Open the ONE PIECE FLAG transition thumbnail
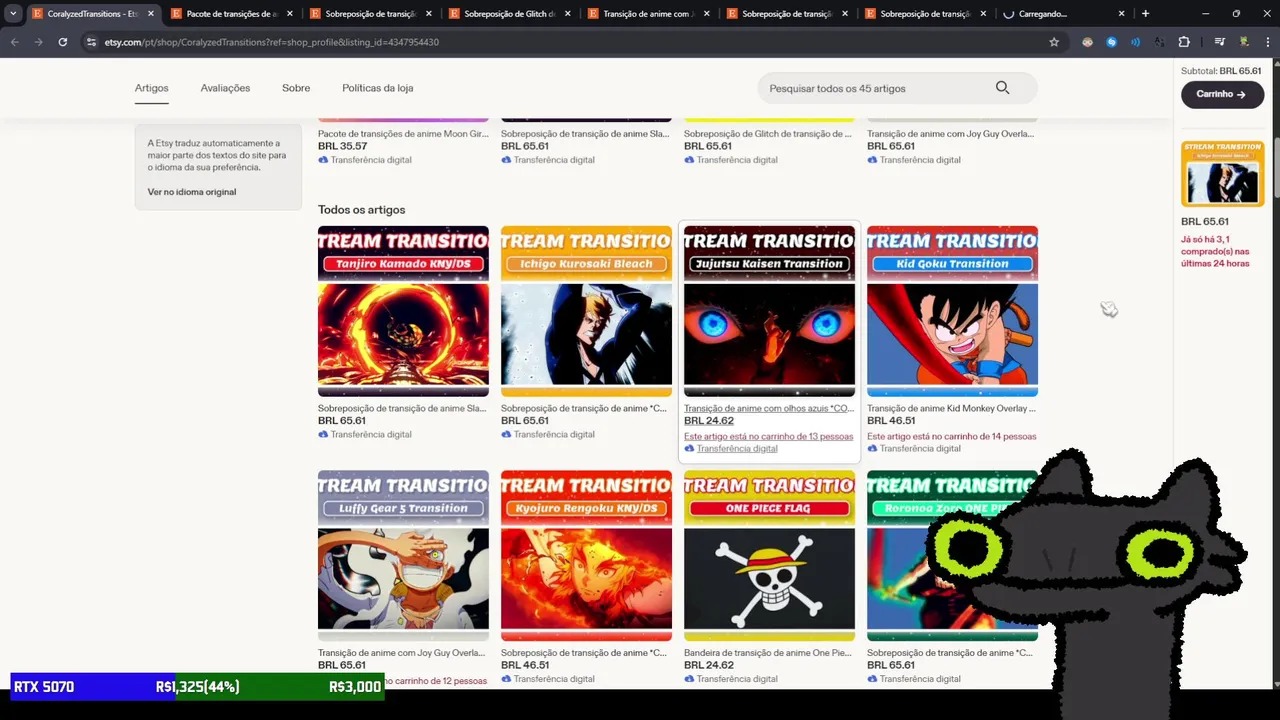This screenshot has height=720, width=1280. [x=769, y=556]
